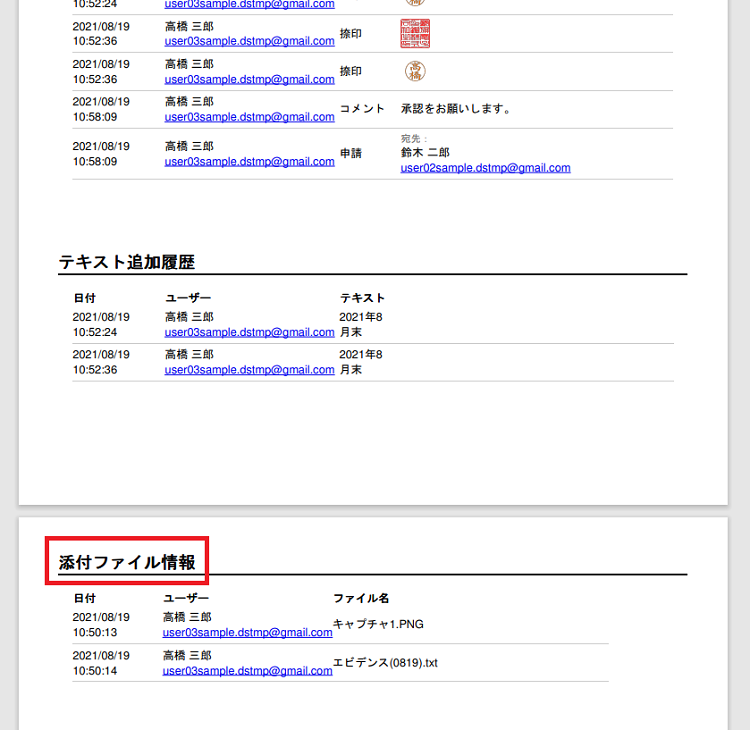Screen dimensions: 750x730
Task: Select recipient name 鈴木 二郎
Action: (425, 153)
